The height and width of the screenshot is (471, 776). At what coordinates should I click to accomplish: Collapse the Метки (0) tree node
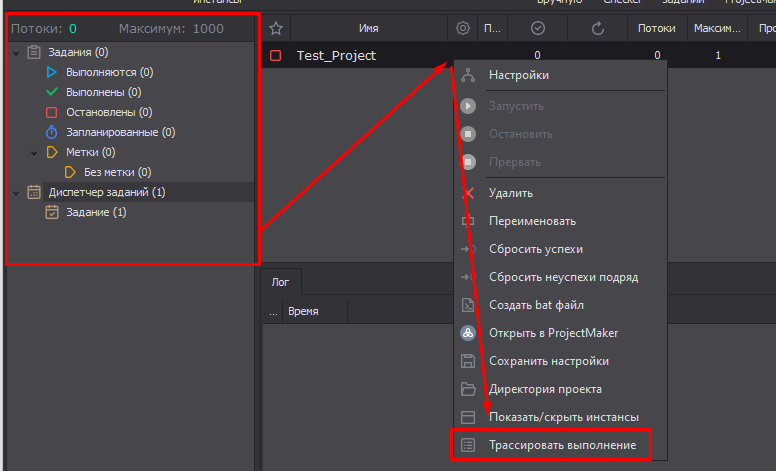[34, 152]
